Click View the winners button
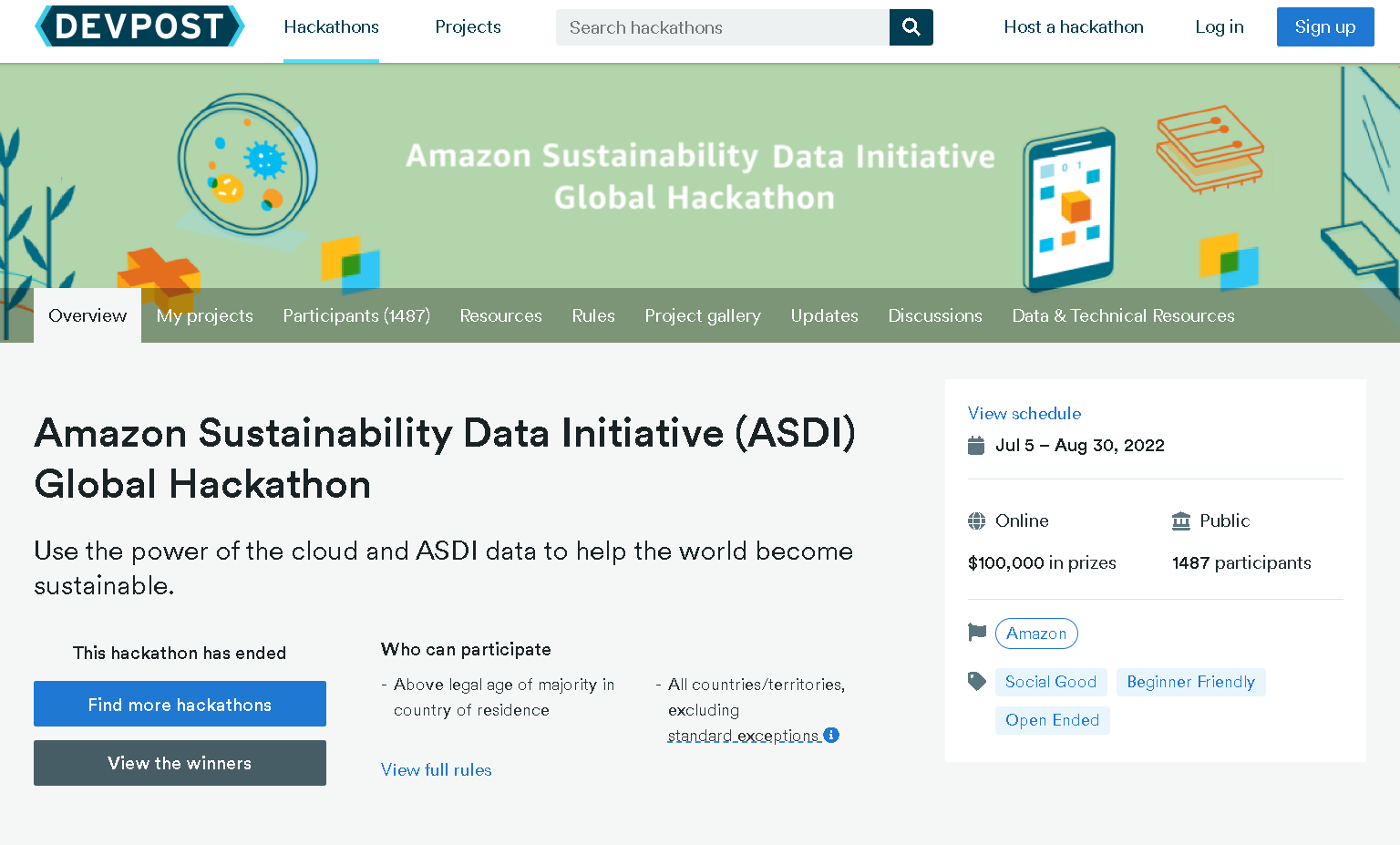Image resolution: width=1400 pixels, height=845 pixels. 180,763
